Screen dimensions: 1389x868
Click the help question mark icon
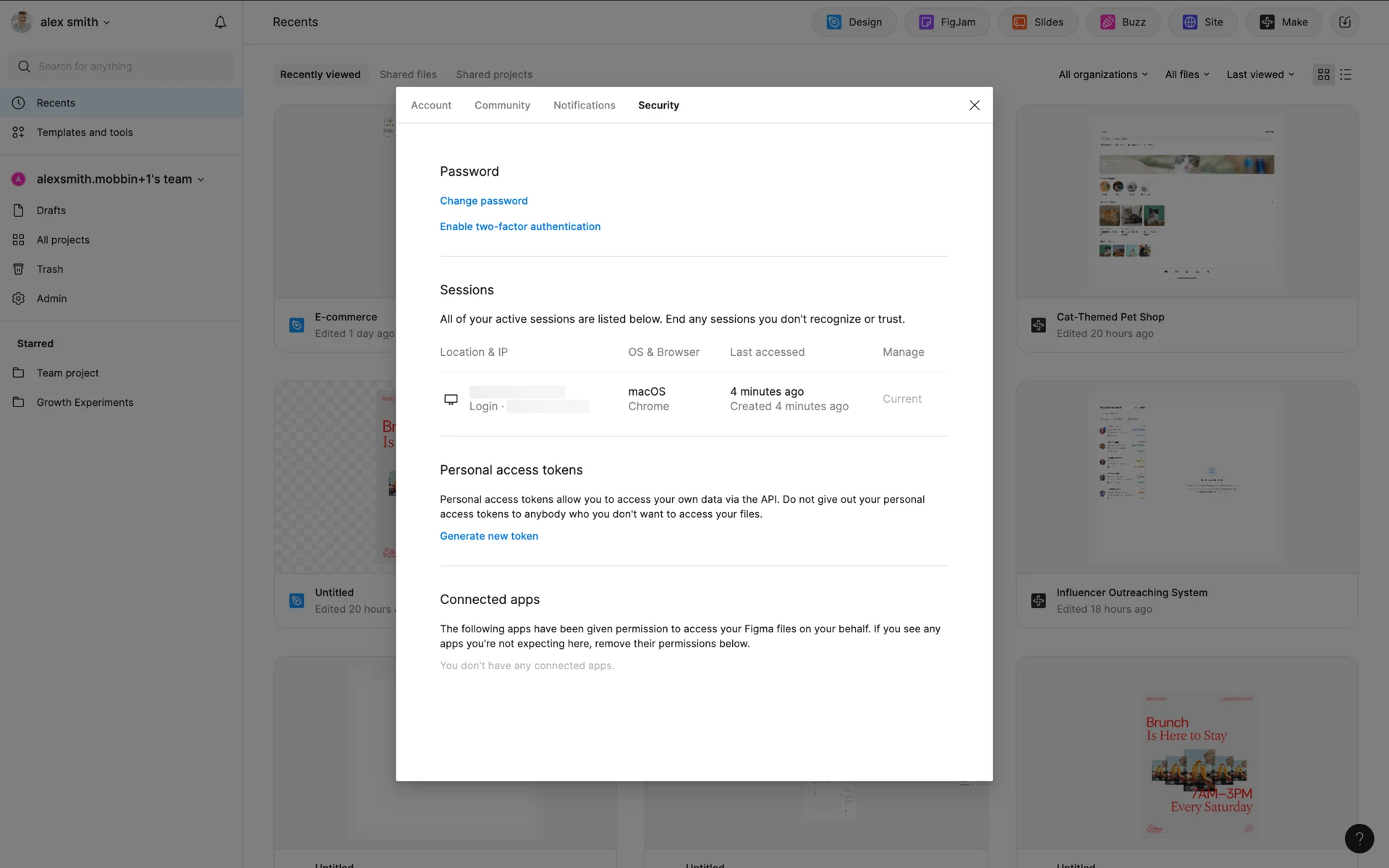(x=1359, y=838)
